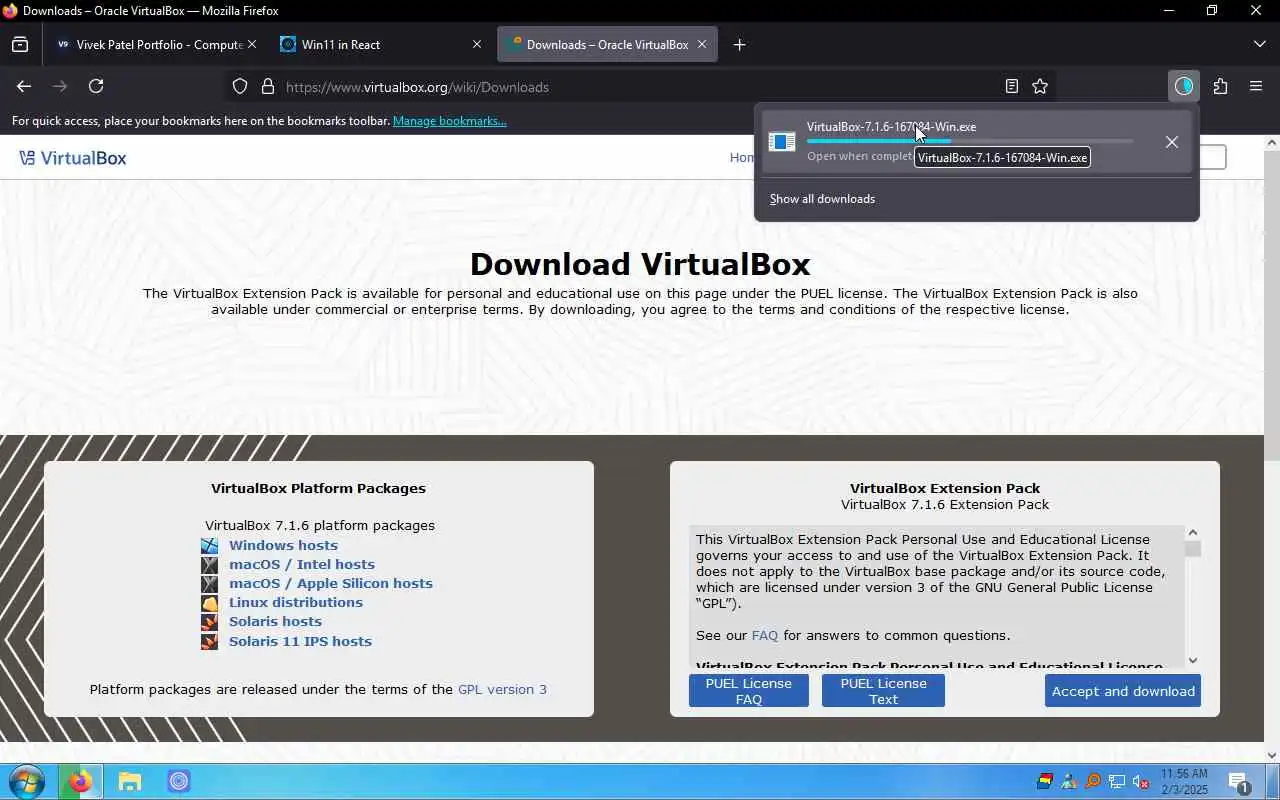Reload the current page
Screen dimensions: 1280x800
pyautogui.click(x=96, y=87)
